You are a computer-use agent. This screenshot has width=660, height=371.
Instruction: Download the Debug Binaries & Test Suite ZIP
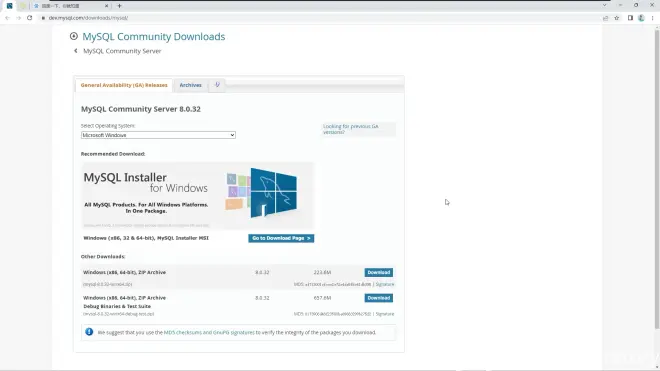[379, 298]
